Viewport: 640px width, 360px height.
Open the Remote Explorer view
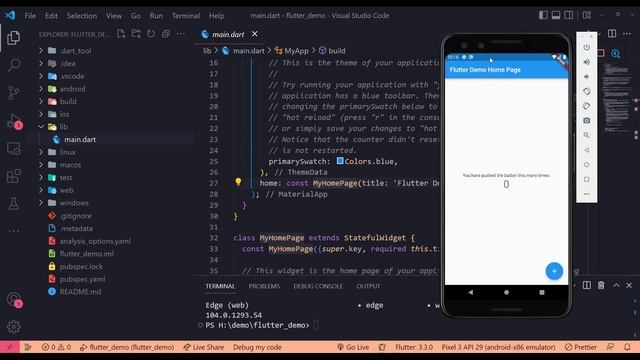tap(14, 149)
